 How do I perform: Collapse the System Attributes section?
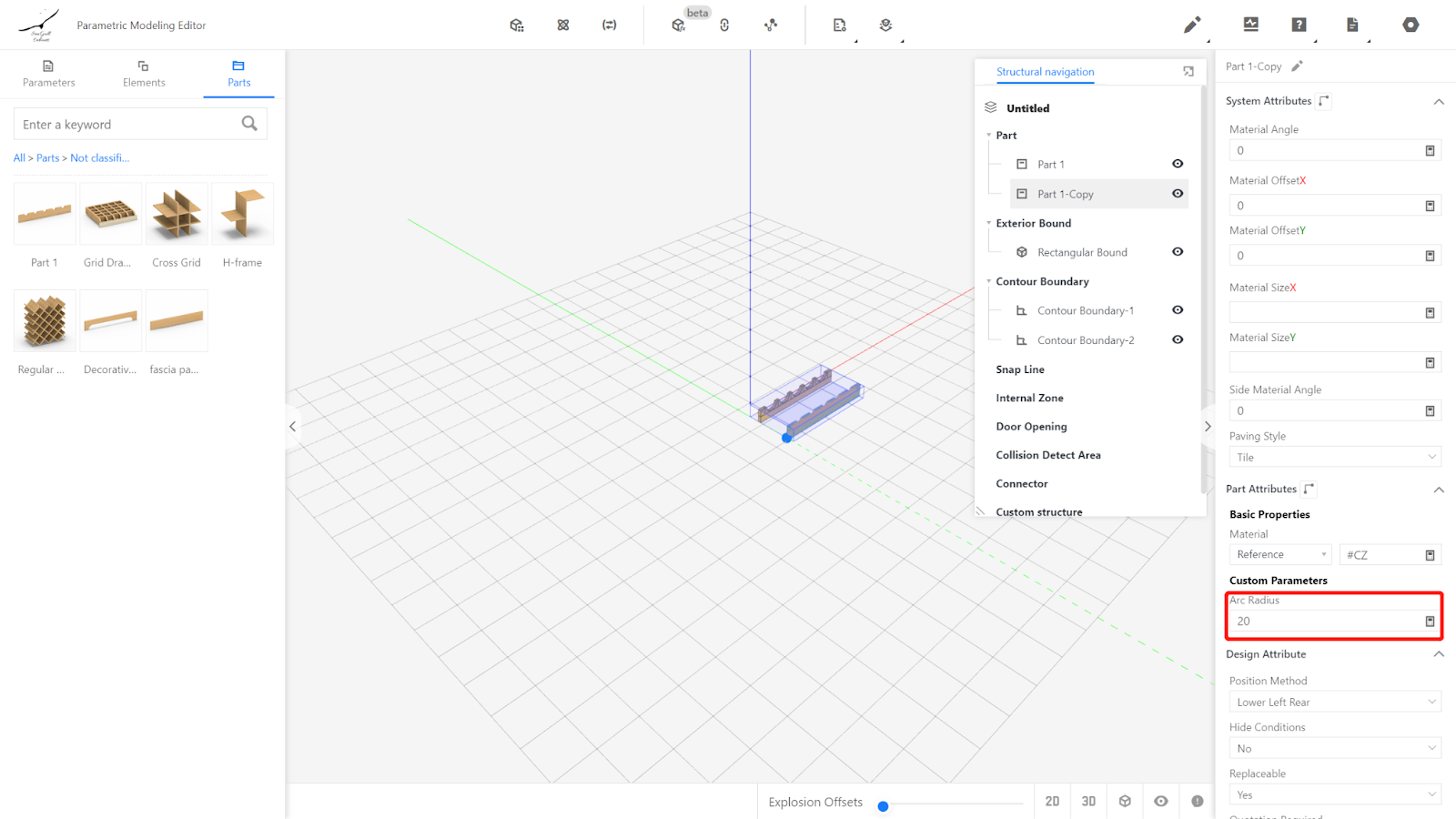point(1438,102)
